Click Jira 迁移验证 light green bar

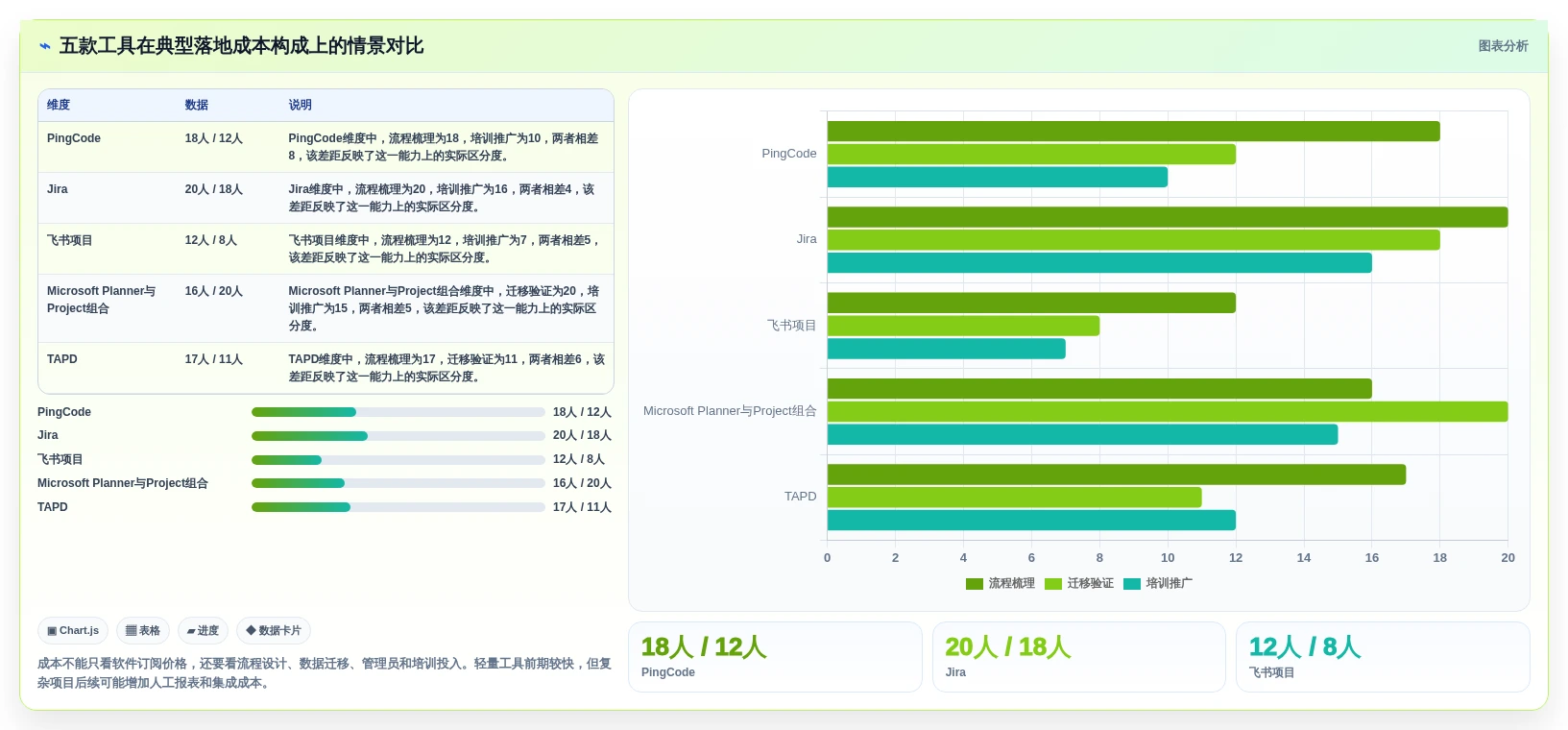(x=1133, y=239)
